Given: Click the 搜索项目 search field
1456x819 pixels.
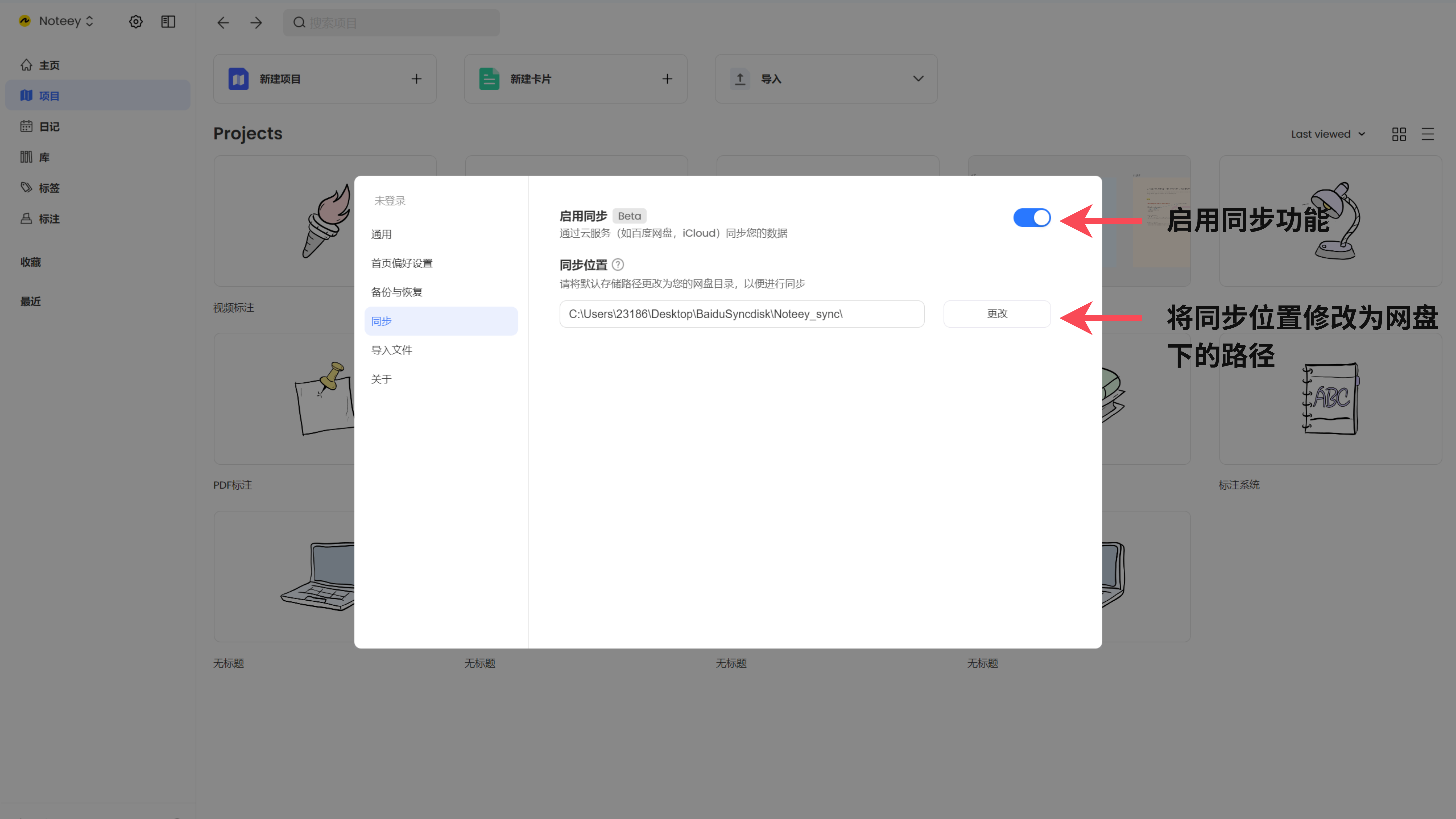Looking at the screenshot, I should pos(391,22).
